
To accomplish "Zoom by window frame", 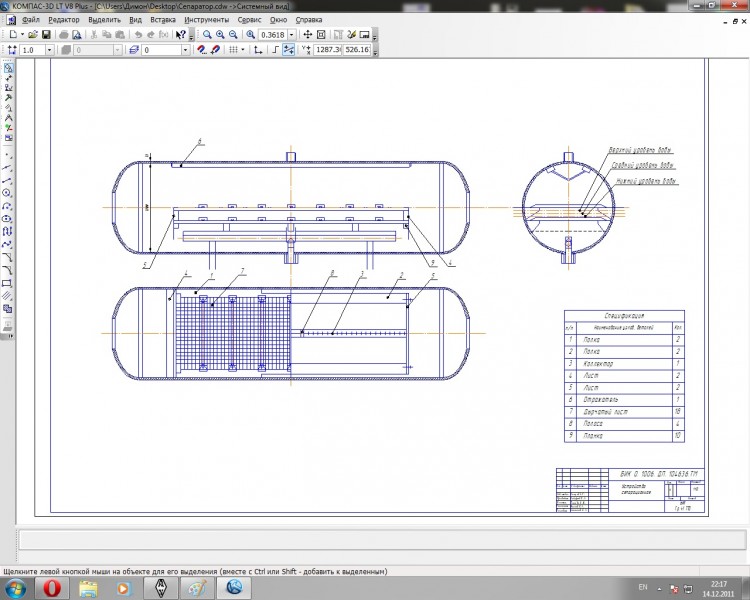I will click(207, 34).
